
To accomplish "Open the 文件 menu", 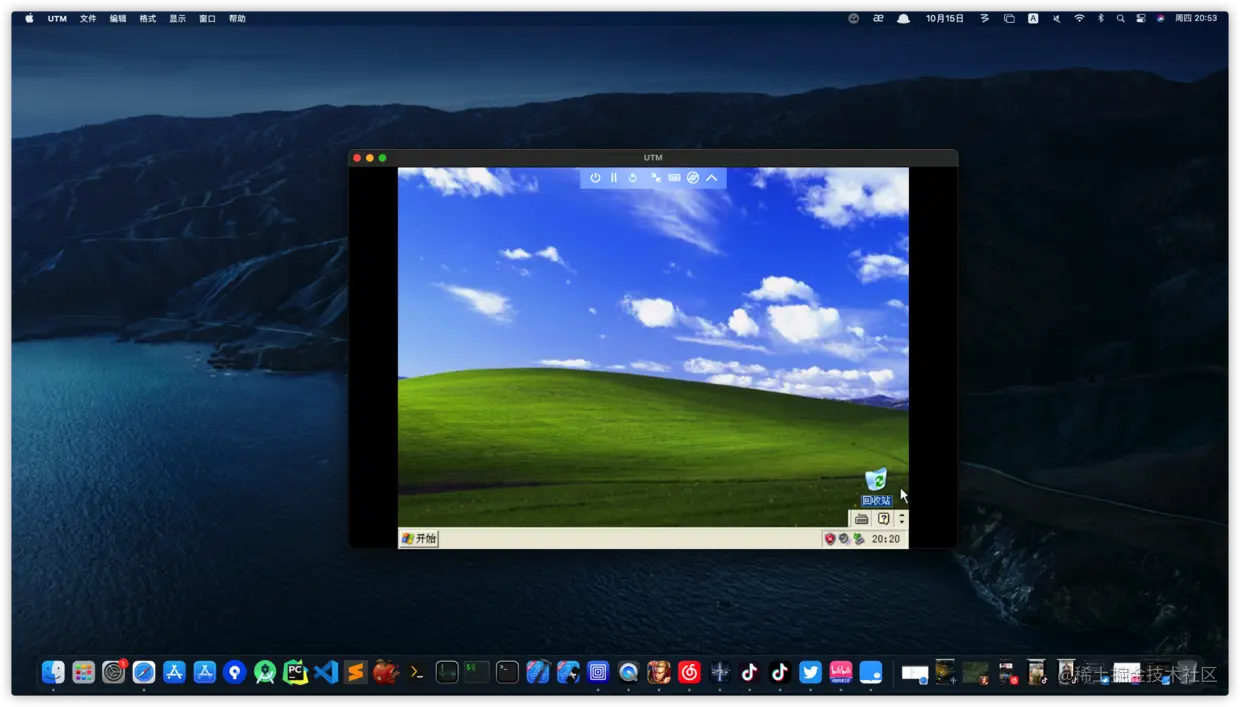I will 88,18.
